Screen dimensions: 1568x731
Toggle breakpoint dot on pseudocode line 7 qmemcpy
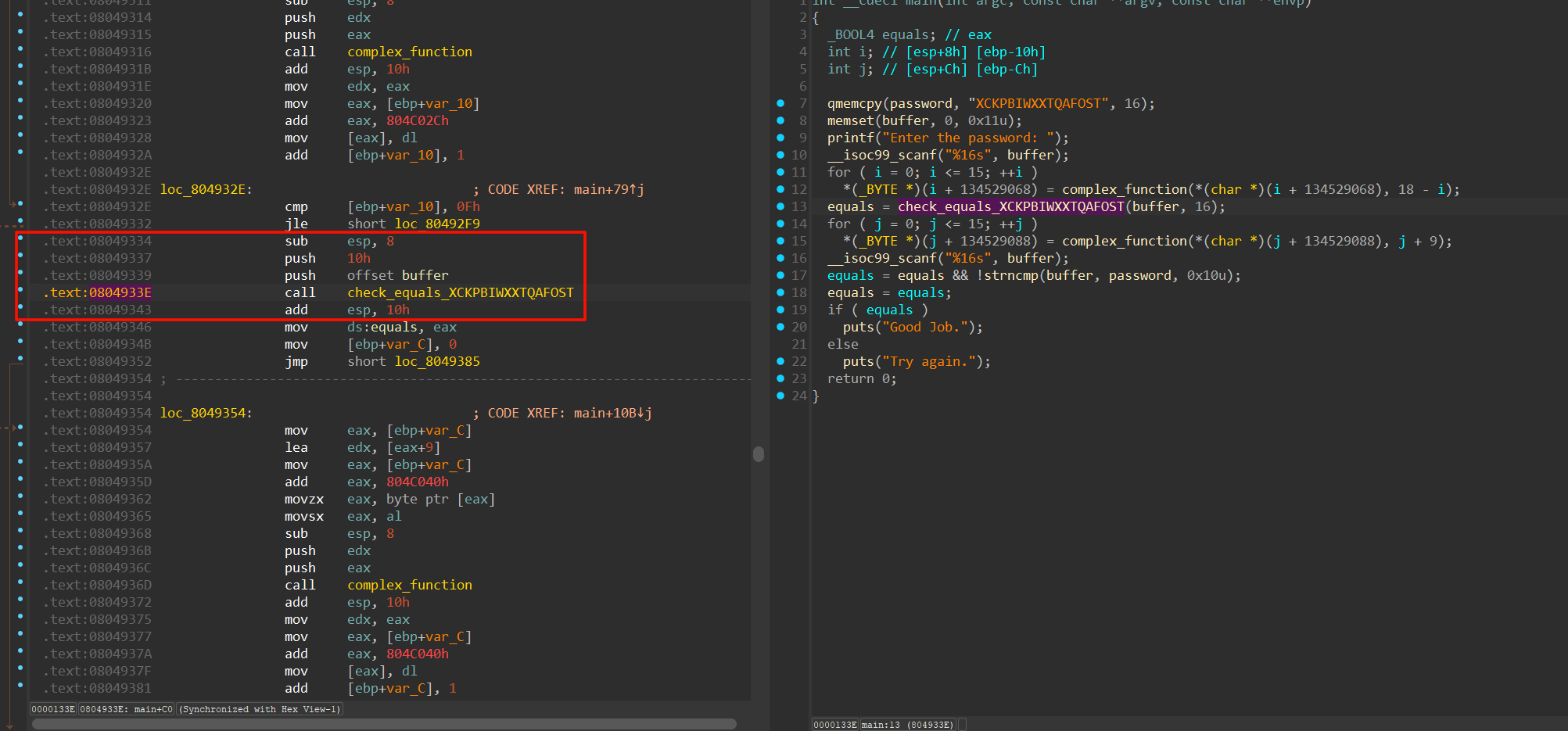click(780, 103)
